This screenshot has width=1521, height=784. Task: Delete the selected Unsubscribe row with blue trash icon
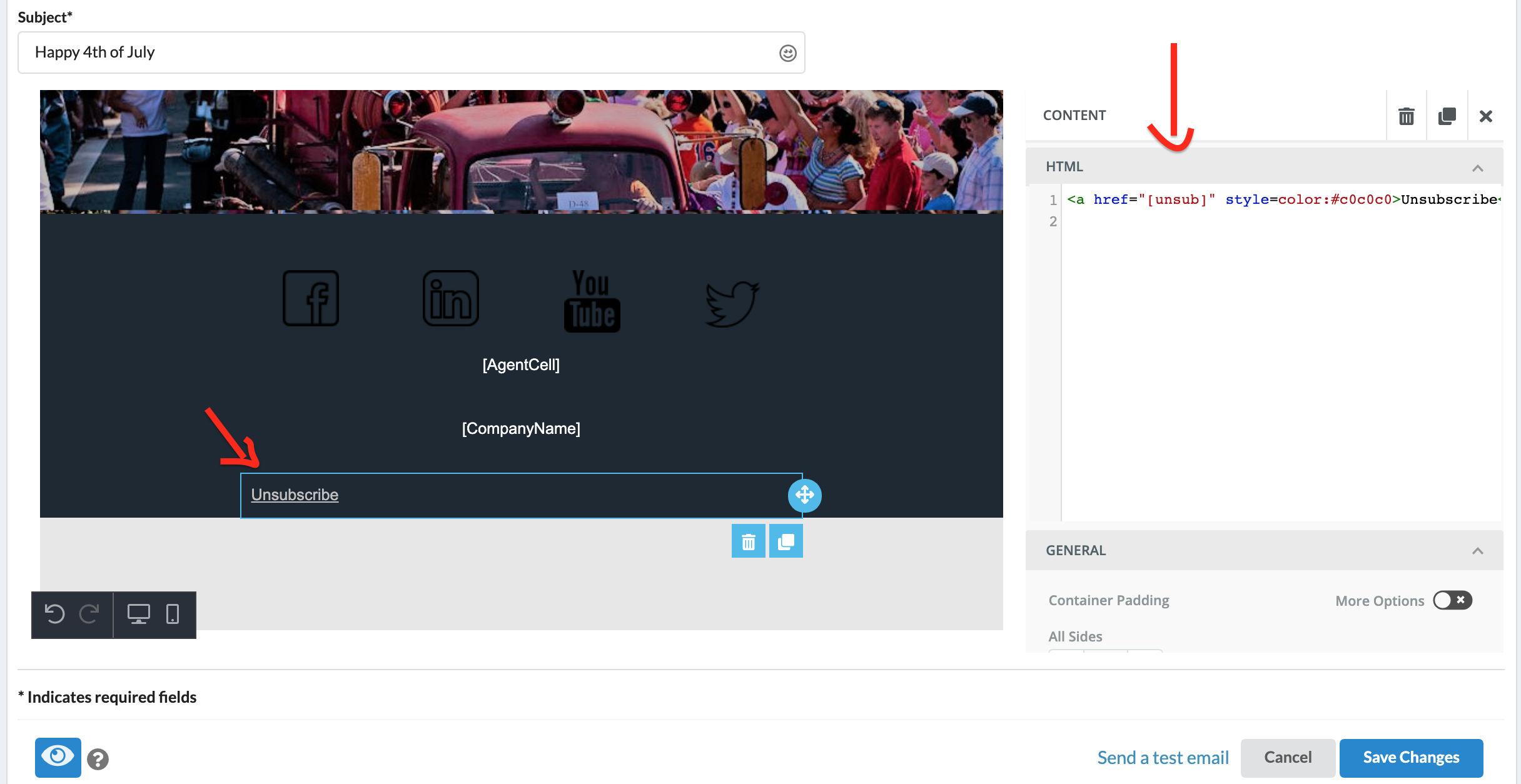pyautogui.click(x=749, y=540)
